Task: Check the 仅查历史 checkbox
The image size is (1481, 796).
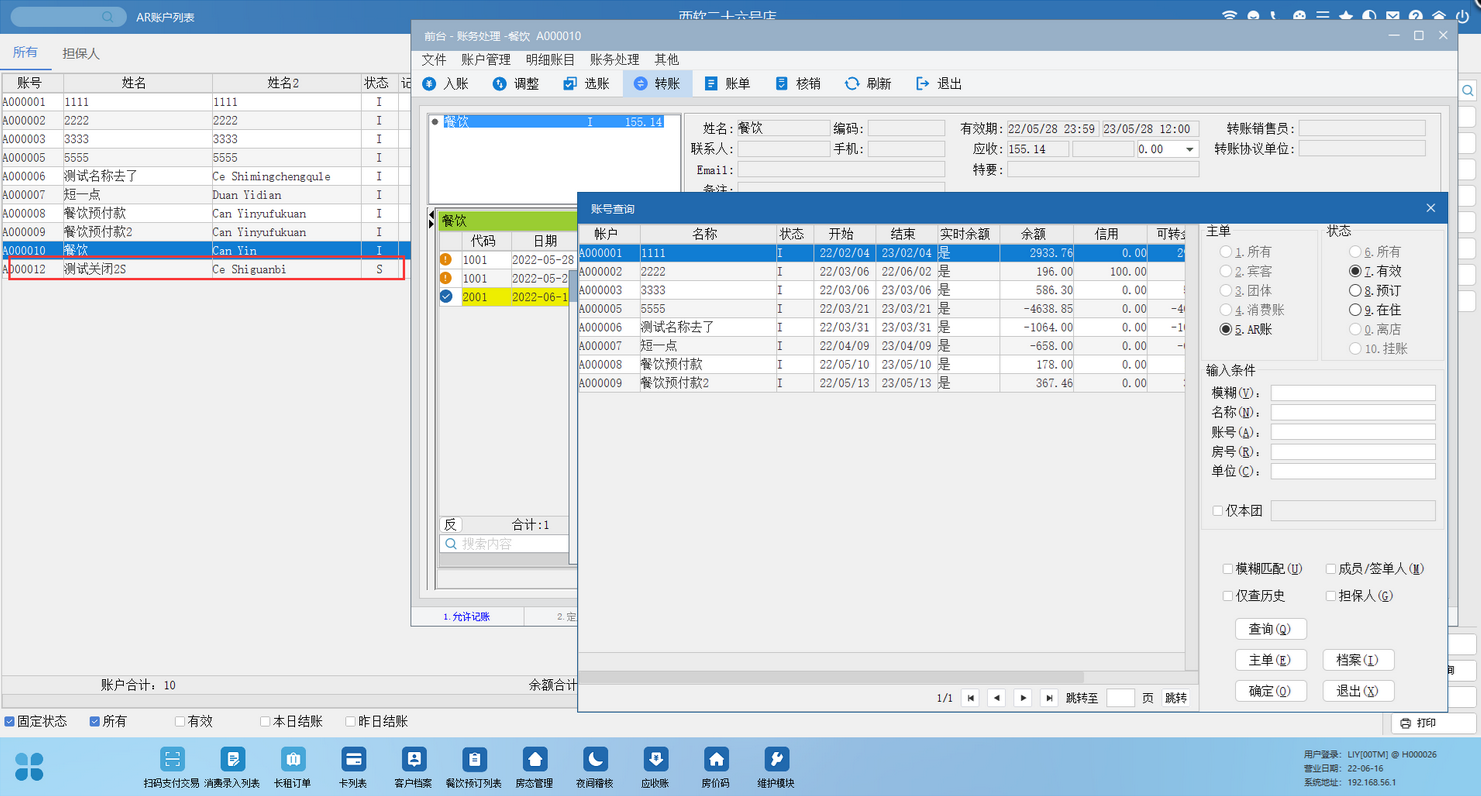Action: 1228,596
